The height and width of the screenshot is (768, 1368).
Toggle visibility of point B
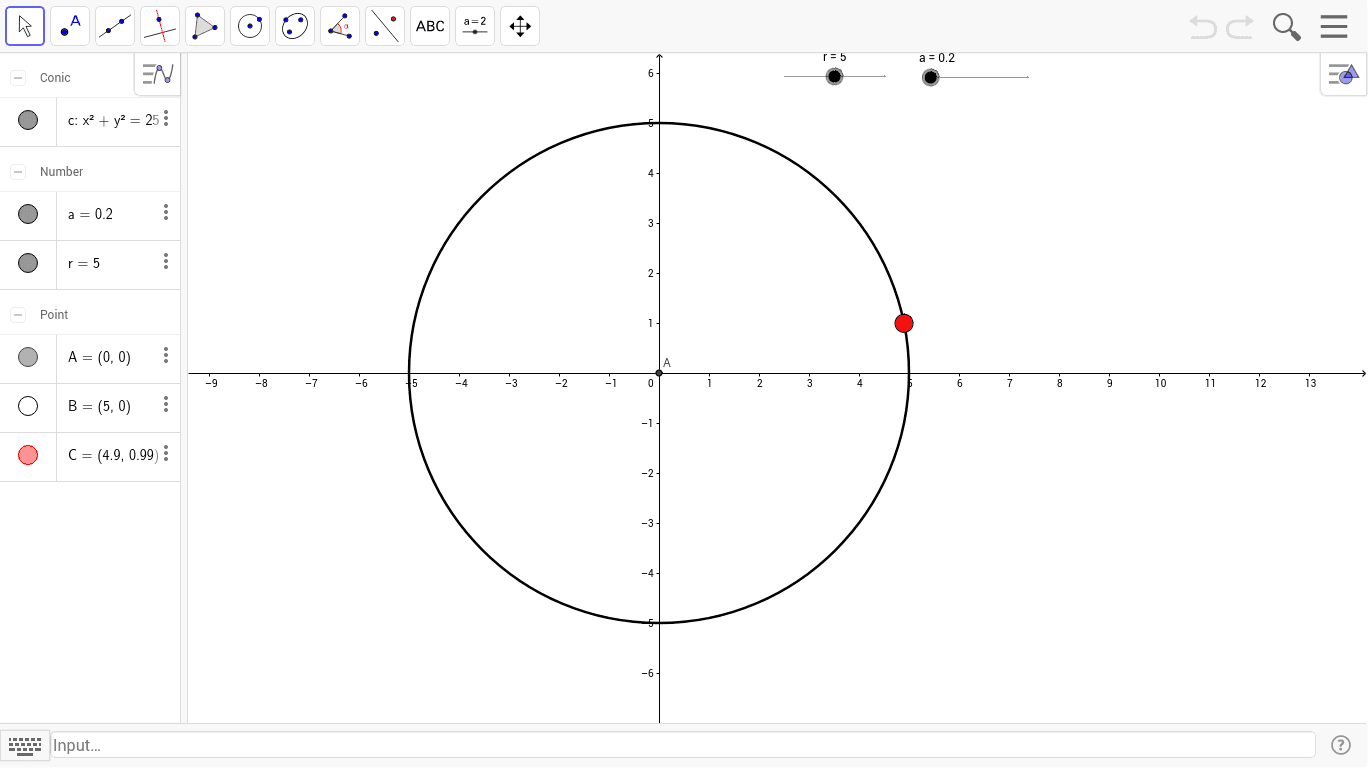point(27,405)
